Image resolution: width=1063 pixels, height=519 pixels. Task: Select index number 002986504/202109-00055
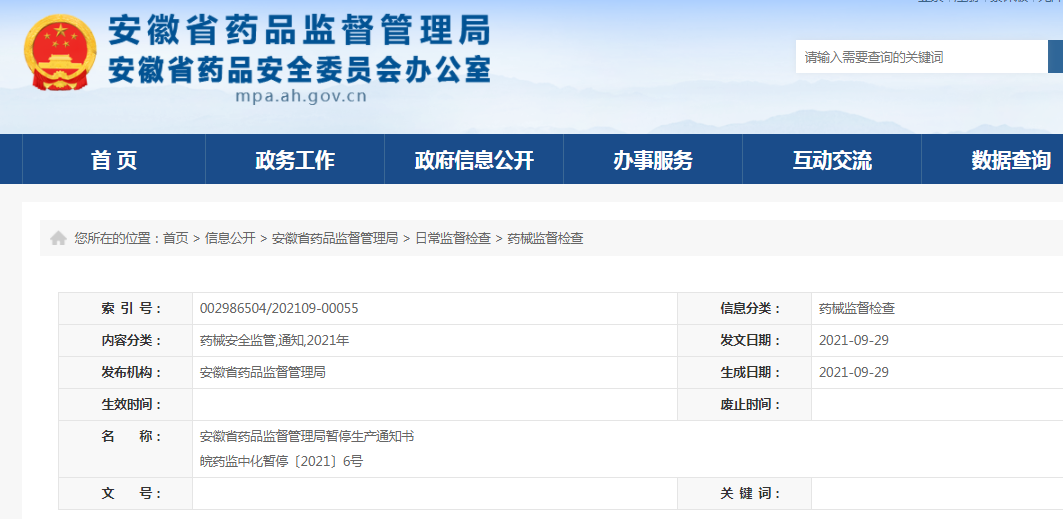[279, 309]
